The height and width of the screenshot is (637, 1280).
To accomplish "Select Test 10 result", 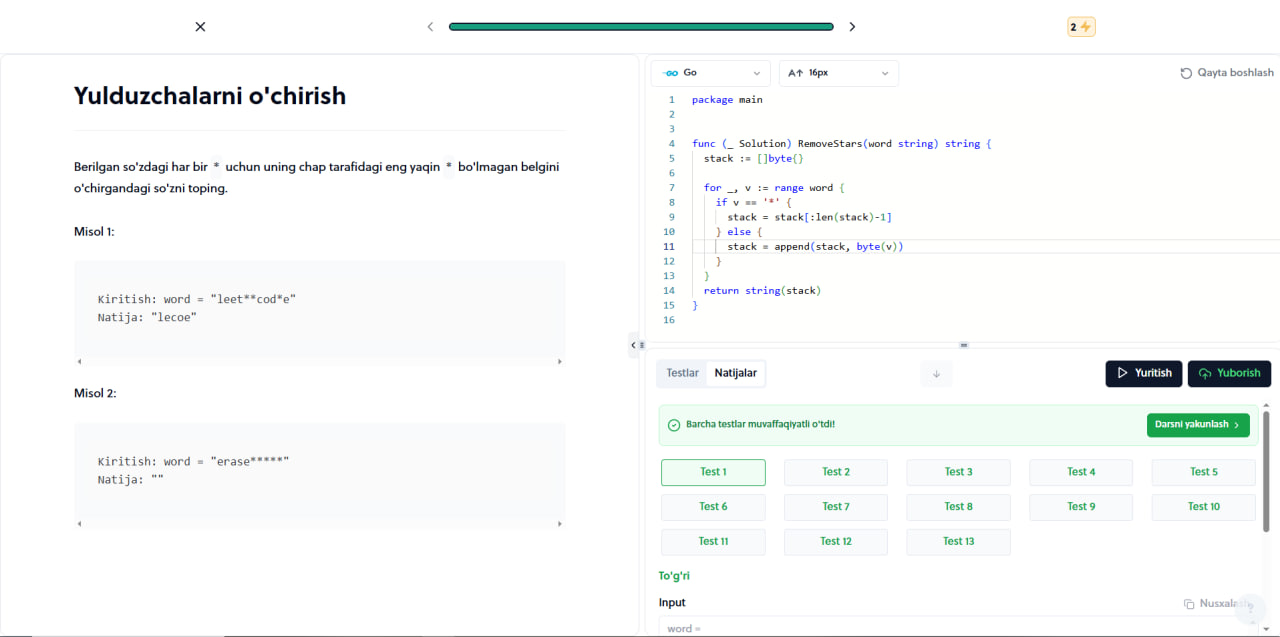I will [x=1204, y=507].
